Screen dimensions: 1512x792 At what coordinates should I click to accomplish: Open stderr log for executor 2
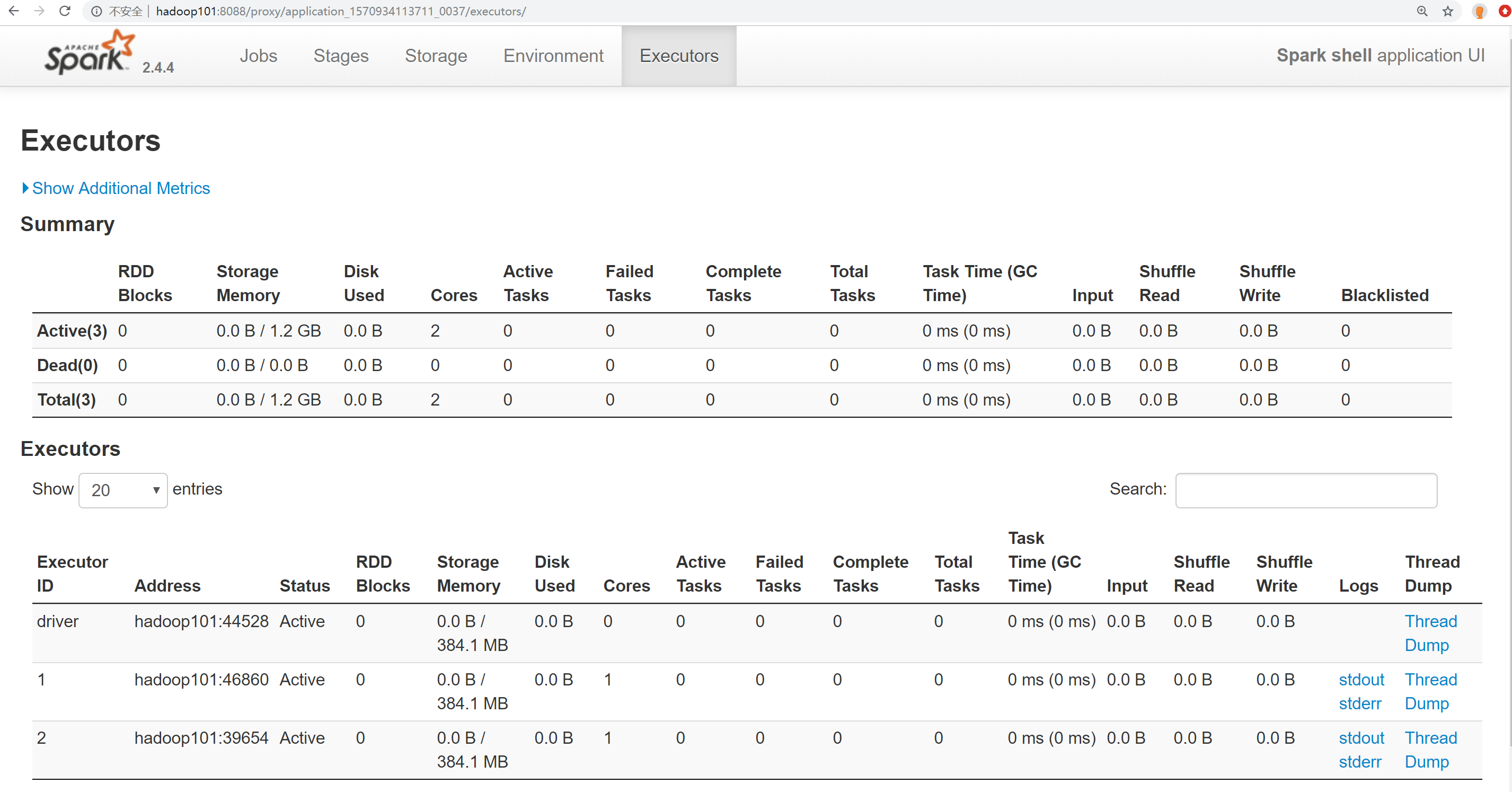1360,761
